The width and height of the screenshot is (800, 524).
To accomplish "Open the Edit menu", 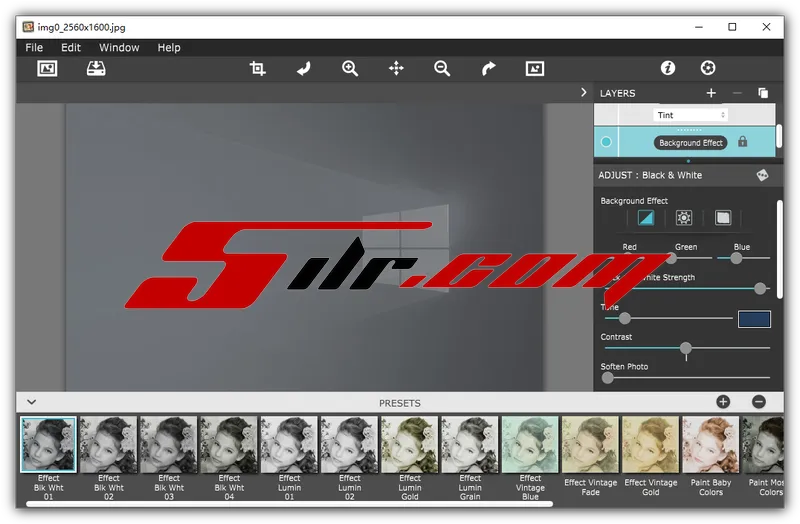I will click(71, 47).
